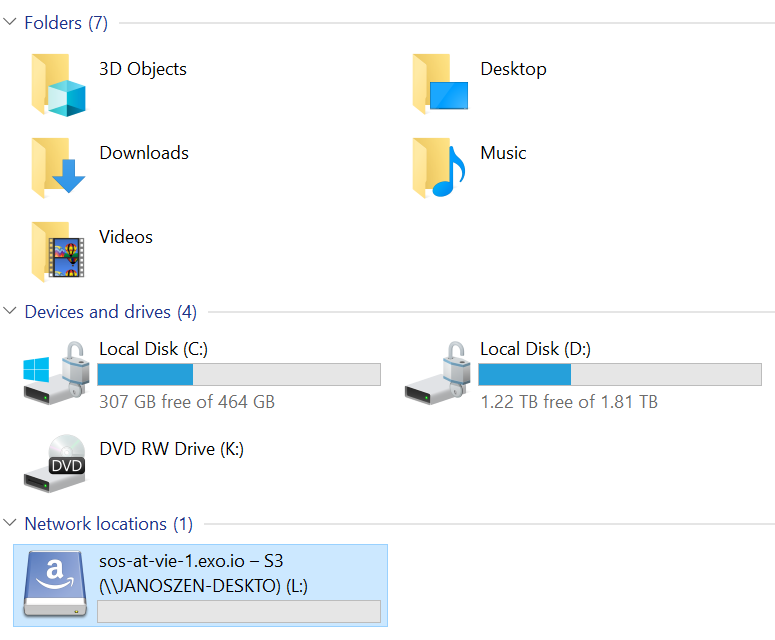Image resolution: width=775 pixels, height=640 pixels.
Task: Click the Local Disk (D:) storage bar
Action: (x=620, y=374)
